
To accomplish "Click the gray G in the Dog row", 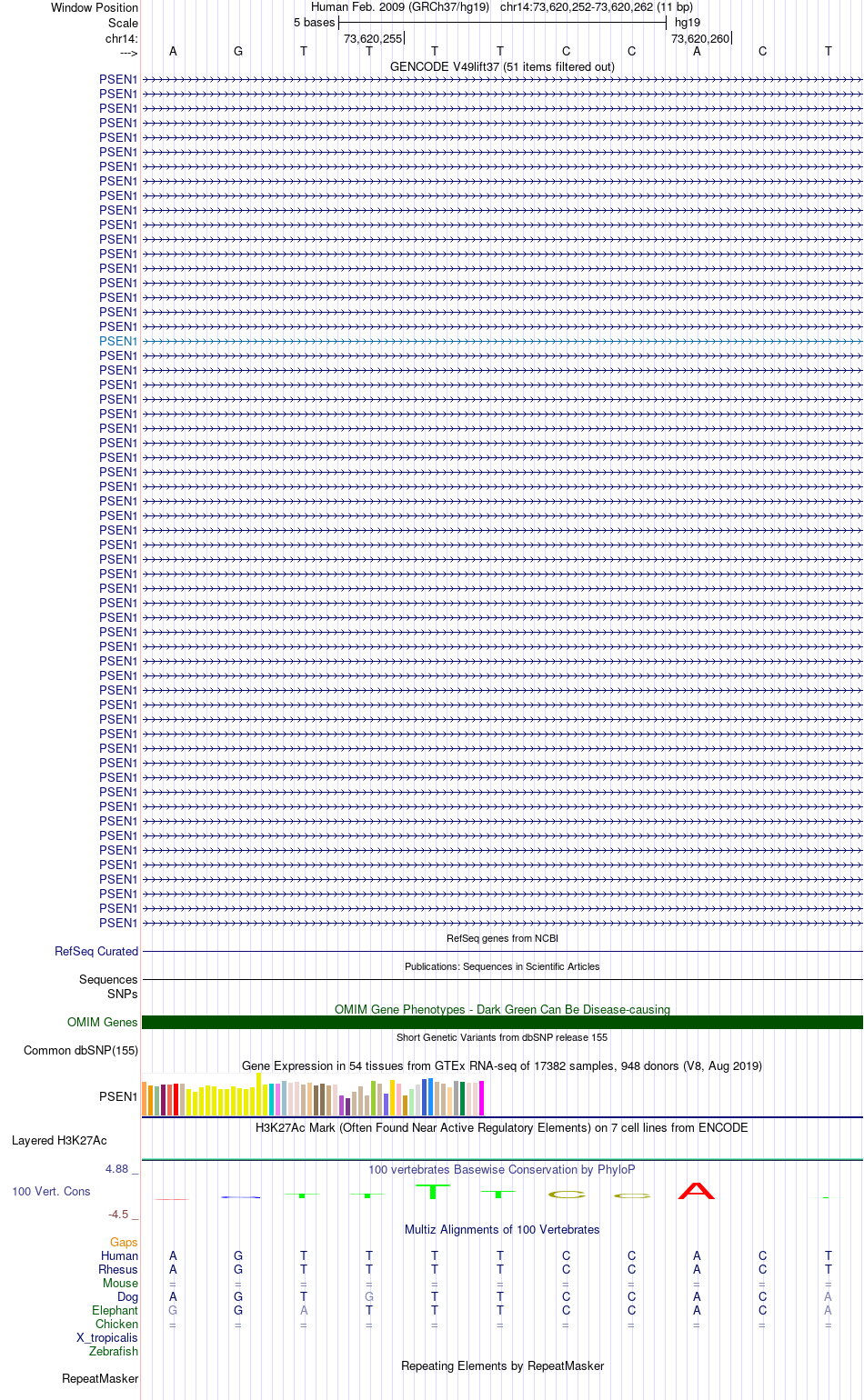I will [369, 1296].
